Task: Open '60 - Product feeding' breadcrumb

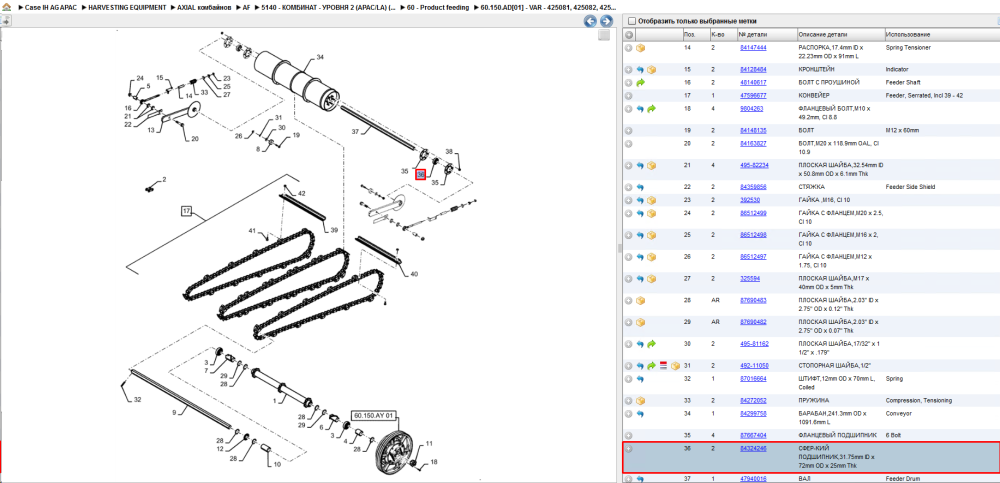Action: coord(438,7)
